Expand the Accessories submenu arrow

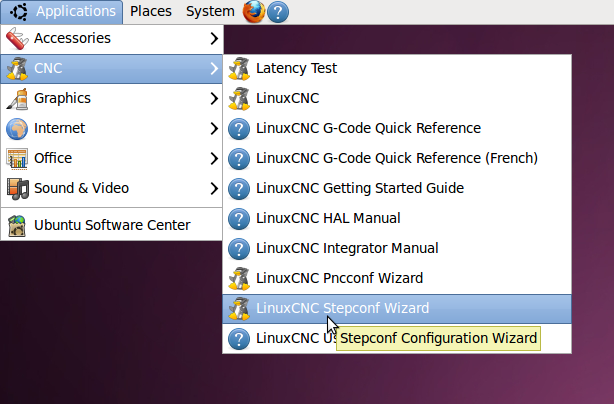(x=214, y=38)
